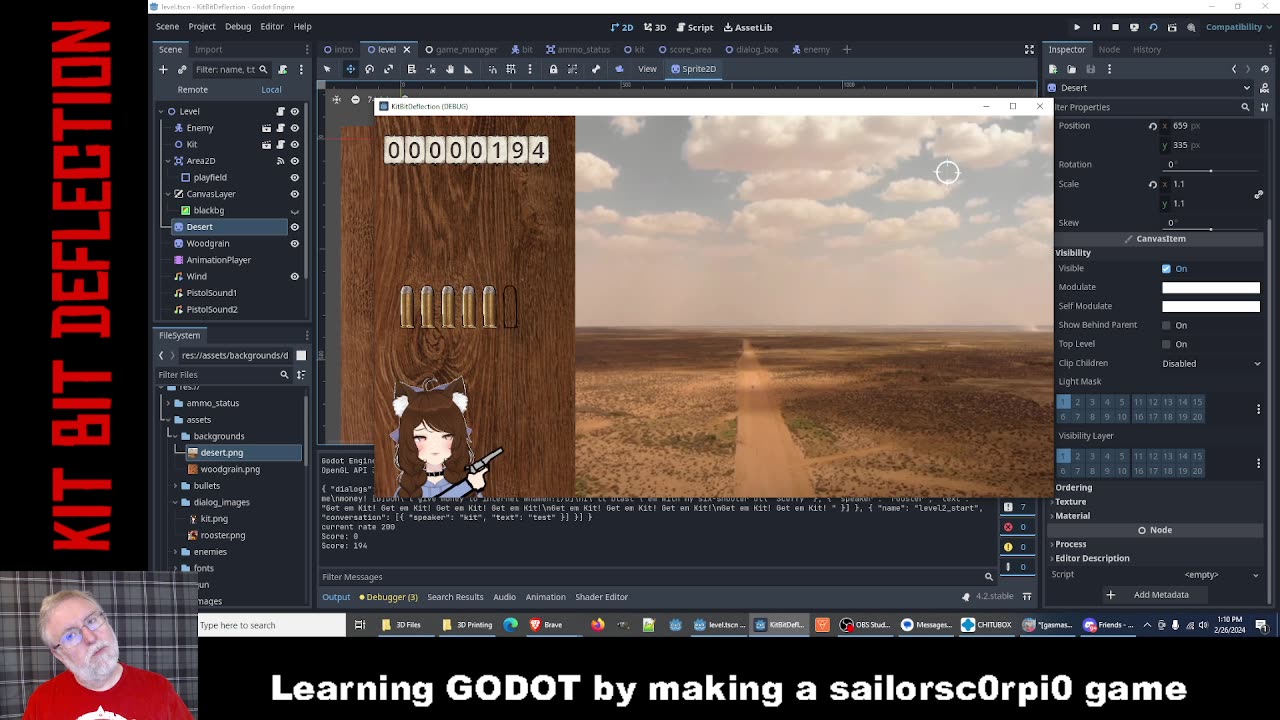Sort files icon in FileSystem filter
Screen dimensions: 1280x720
301,374
